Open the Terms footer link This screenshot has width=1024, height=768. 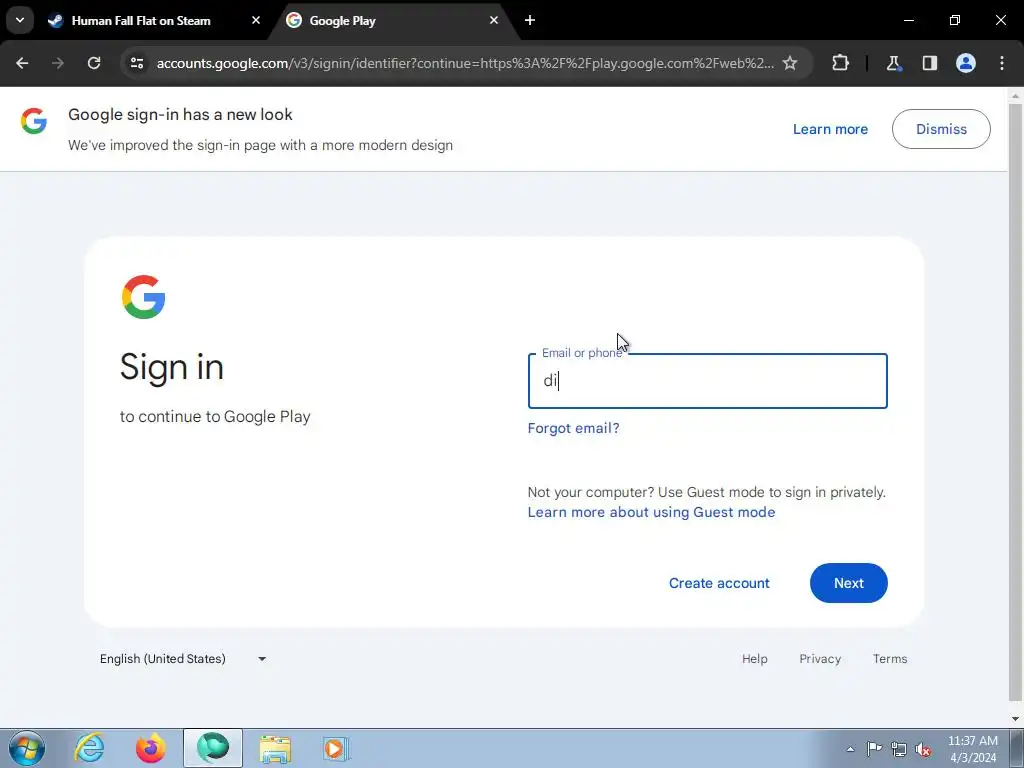(x=889, y=659)
